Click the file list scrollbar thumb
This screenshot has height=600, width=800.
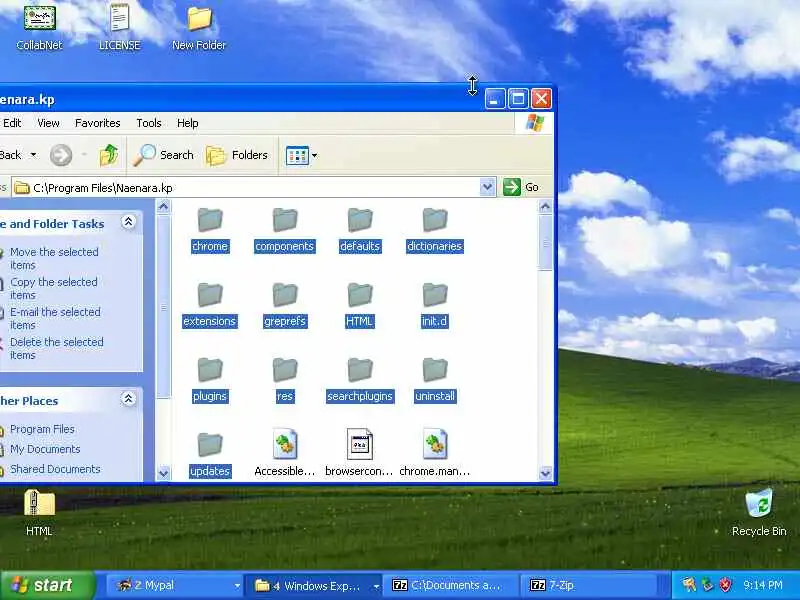click(x=545, y=244)
